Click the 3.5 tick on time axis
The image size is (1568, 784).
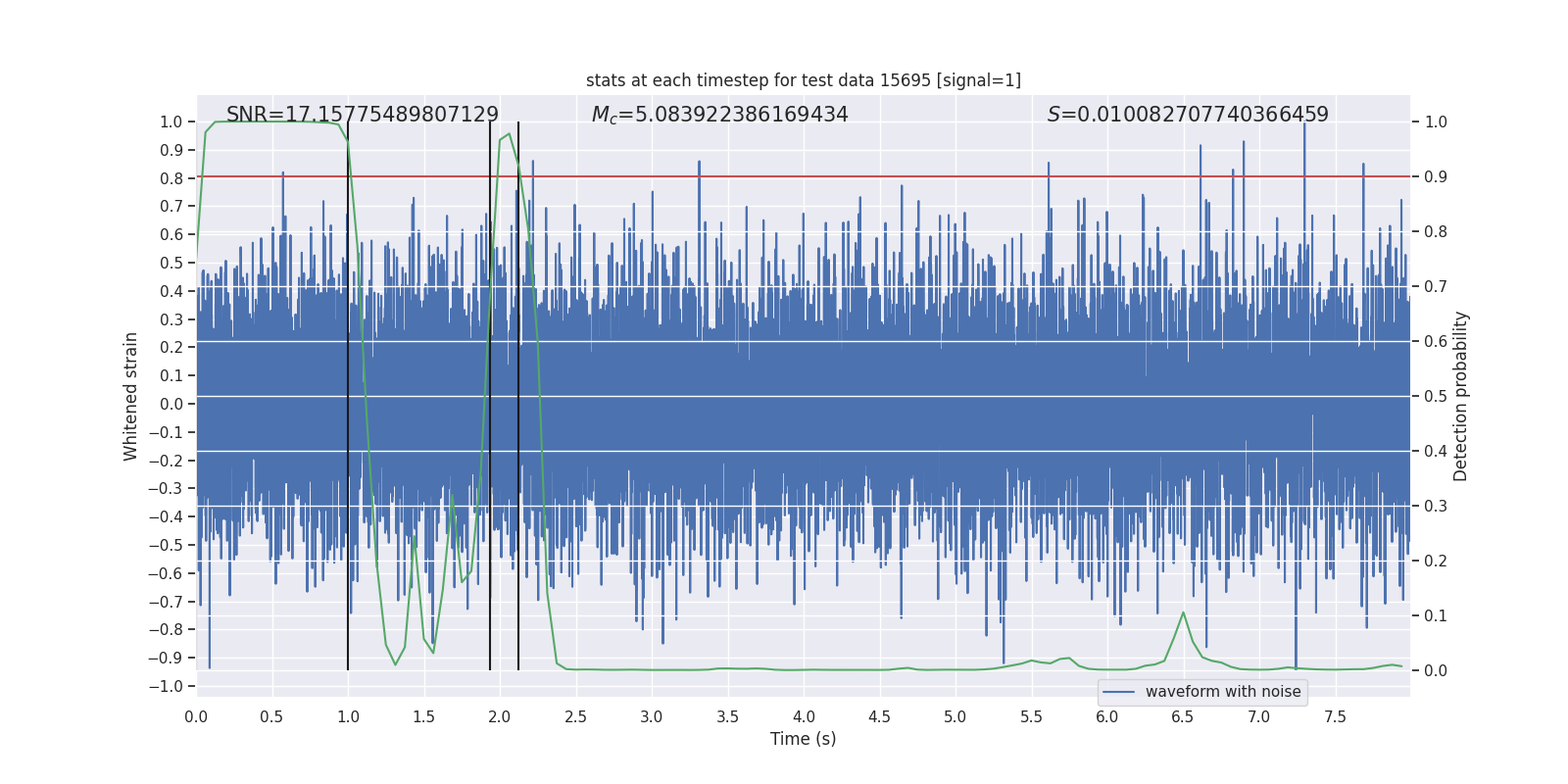727,717
